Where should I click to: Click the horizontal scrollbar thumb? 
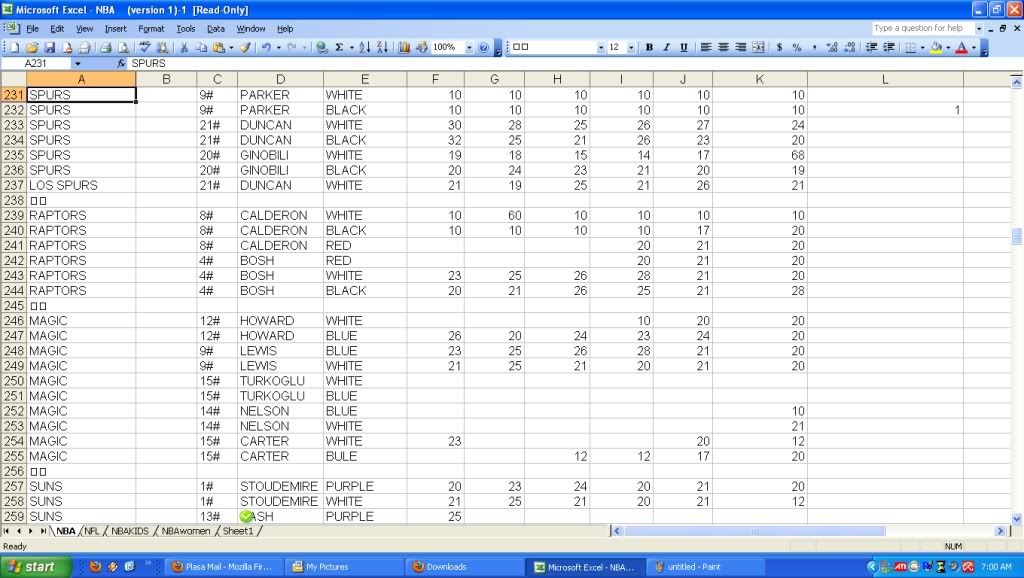pyautogui.click(x=754, y=531)
